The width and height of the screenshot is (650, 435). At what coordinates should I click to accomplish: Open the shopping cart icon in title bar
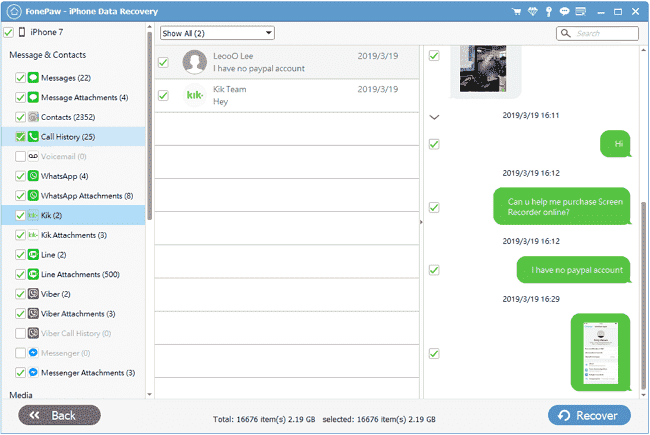[517, 12]
